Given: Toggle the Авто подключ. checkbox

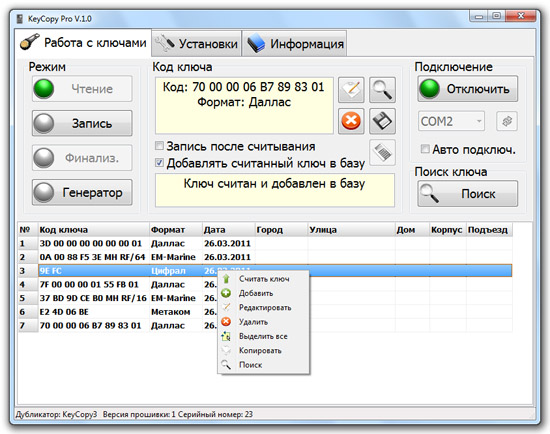Looking at the screenshot, I should (x=425, y=149).
